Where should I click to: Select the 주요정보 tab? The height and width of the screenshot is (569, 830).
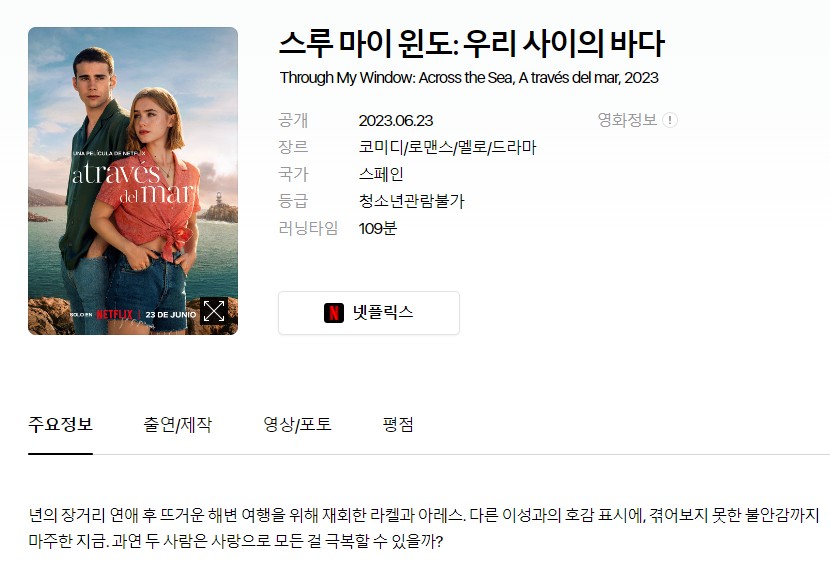[60, 425]
